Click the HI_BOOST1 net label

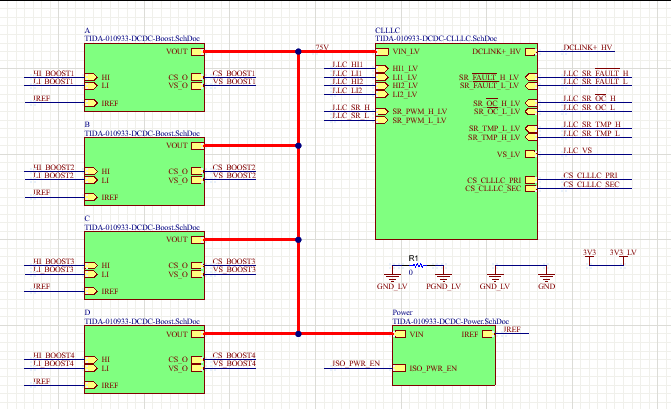tap(54, 73)
